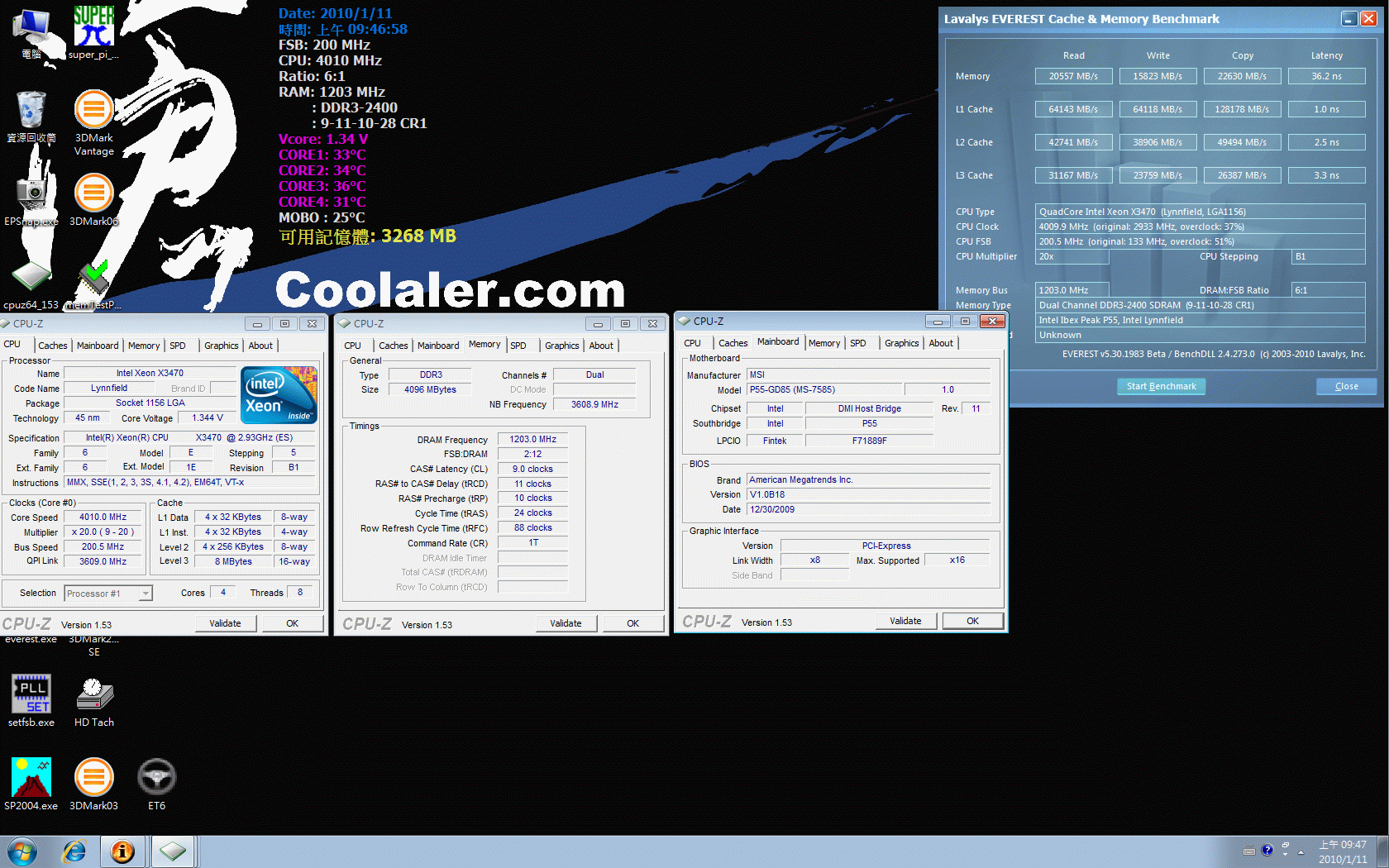Screen dimensions: 1389x868
Task: Click OK in left CPU-Z window
Action: pos(292,623)
